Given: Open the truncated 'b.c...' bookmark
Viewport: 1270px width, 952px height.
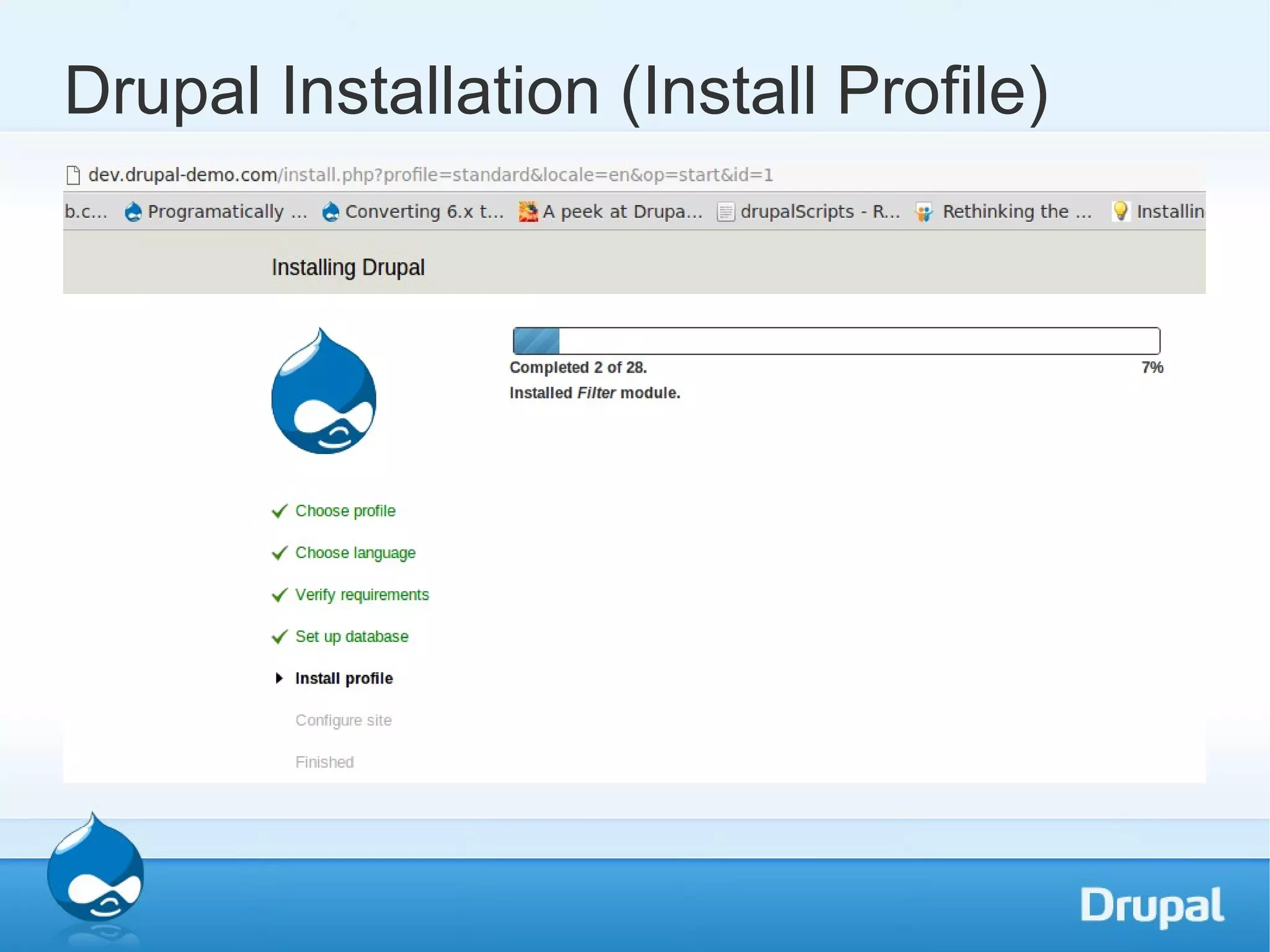Looking at the screenshot, I should pyautogui.click(x=86, y=212).
